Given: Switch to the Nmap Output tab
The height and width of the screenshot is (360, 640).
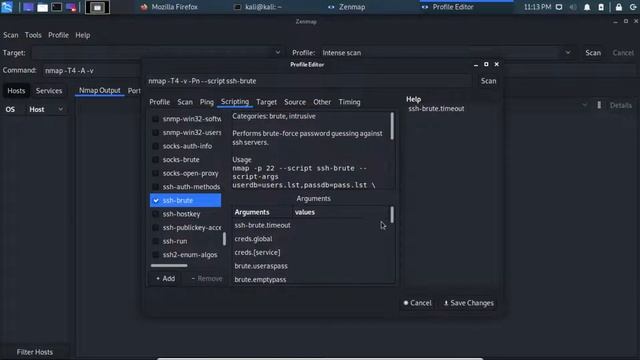Looking at the screenshot, I should [x=100, y=91].
